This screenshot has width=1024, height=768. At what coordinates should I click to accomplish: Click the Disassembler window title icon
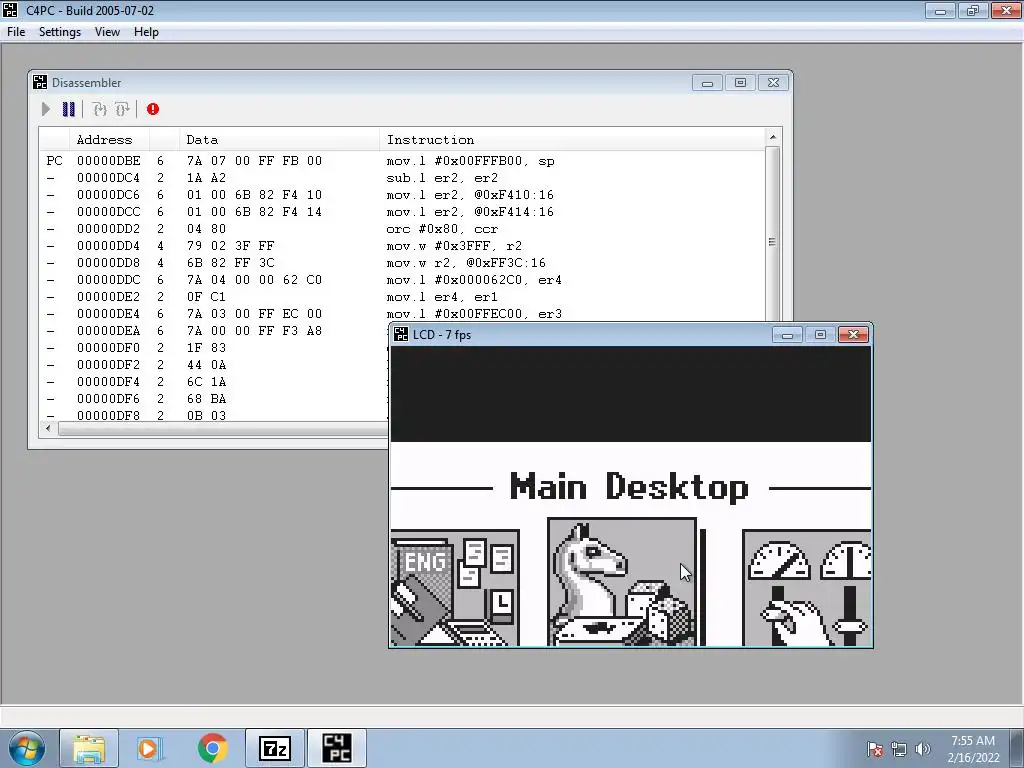pos(39,82)
